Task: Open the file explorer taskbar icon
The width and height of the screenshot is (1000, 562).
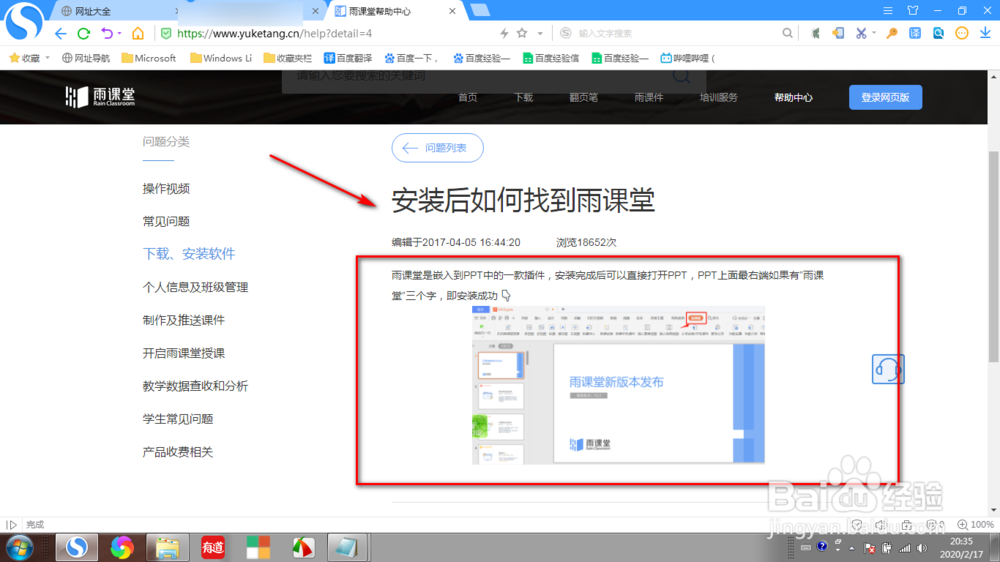Action: (167, 547)
